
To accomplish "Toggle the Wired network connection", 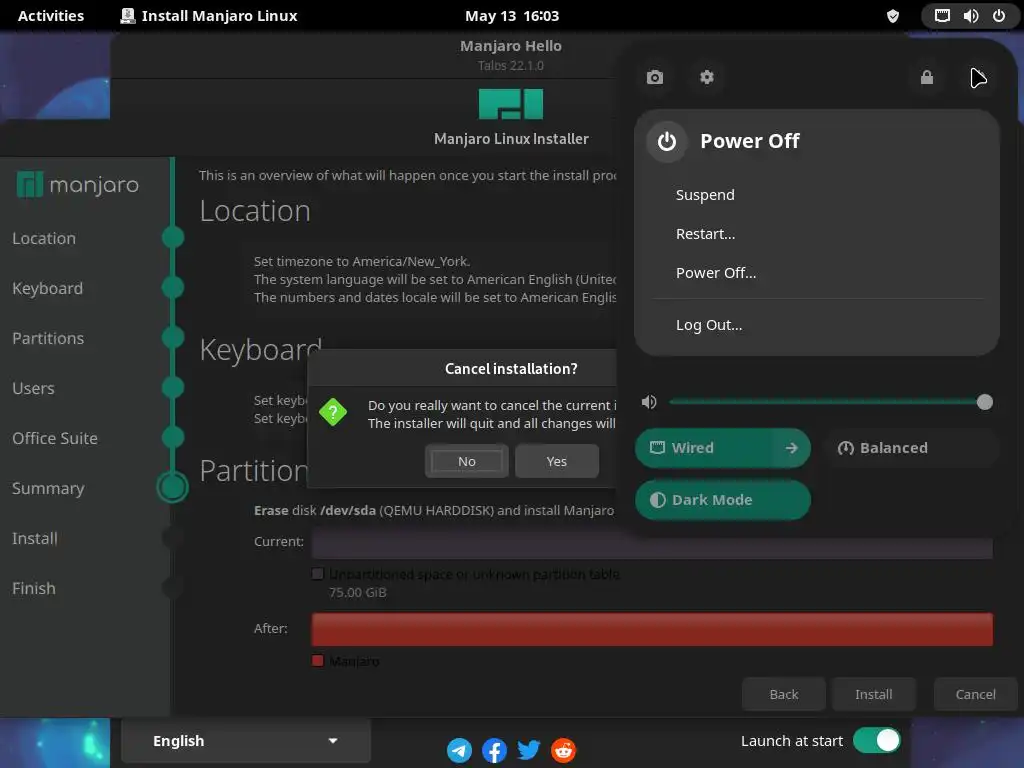I will click(705, 448).
